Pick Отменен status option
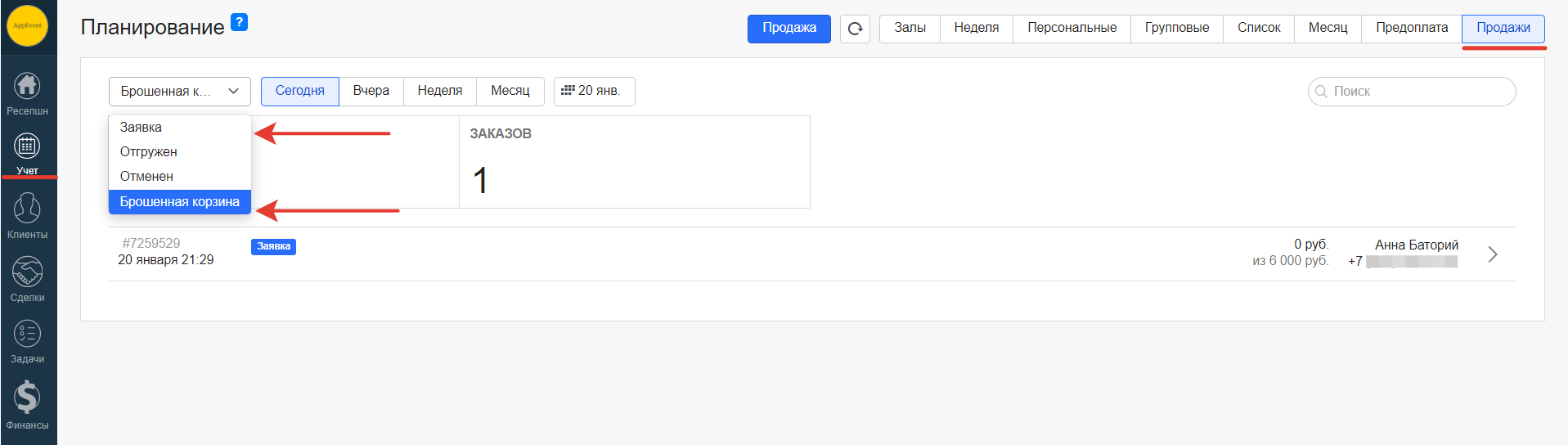Screen dimensions: 1568x445 coord(146,177)
